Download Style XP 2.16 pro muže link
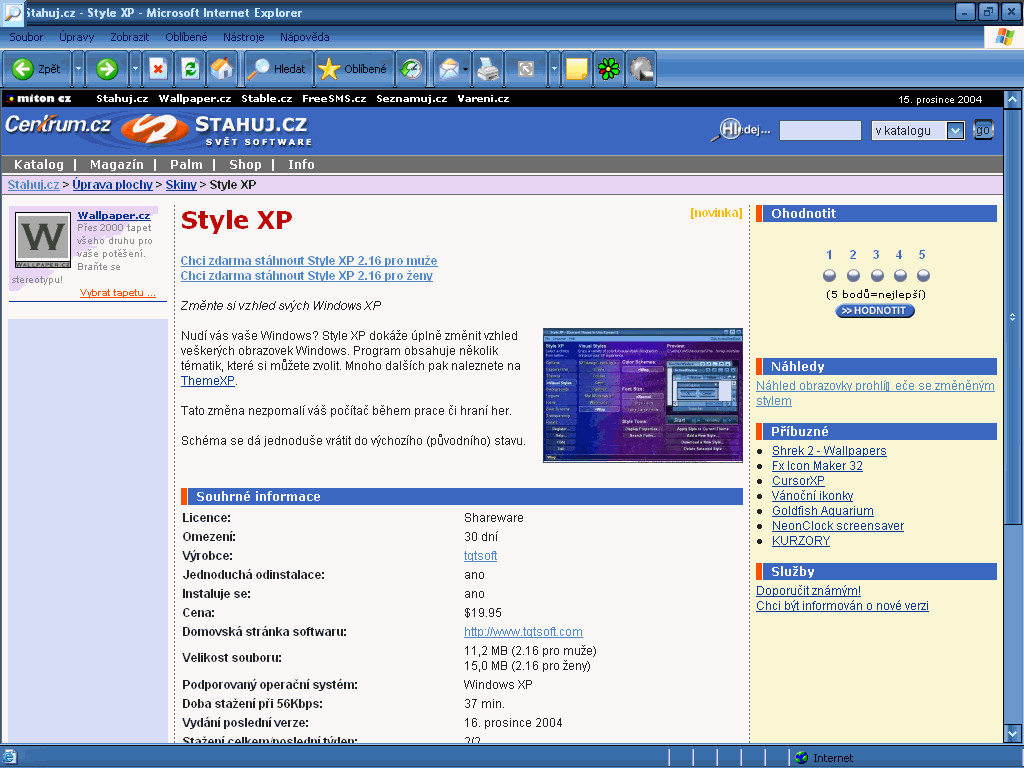1024x768 pixels. tap(309, 261)
